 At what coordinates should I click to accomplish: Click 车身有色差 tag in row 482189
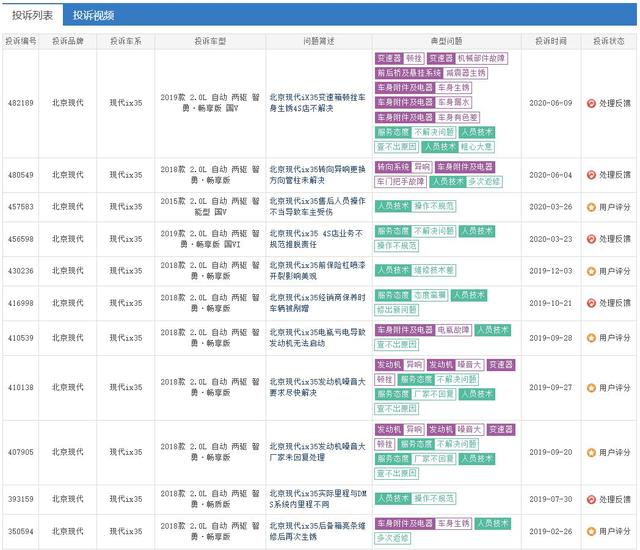click(x=457, y=118)
